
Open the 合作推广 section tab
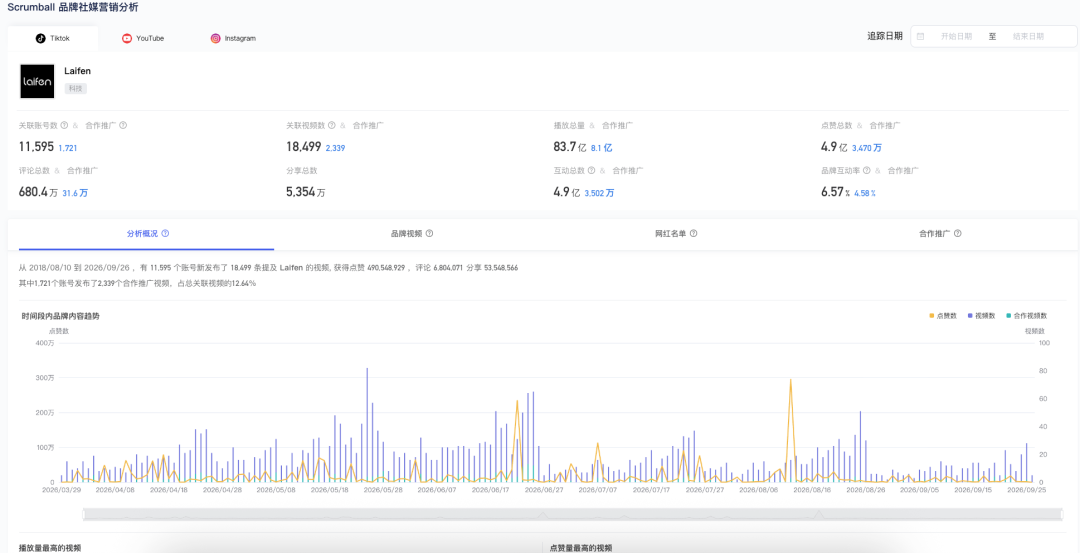(939, 234)
